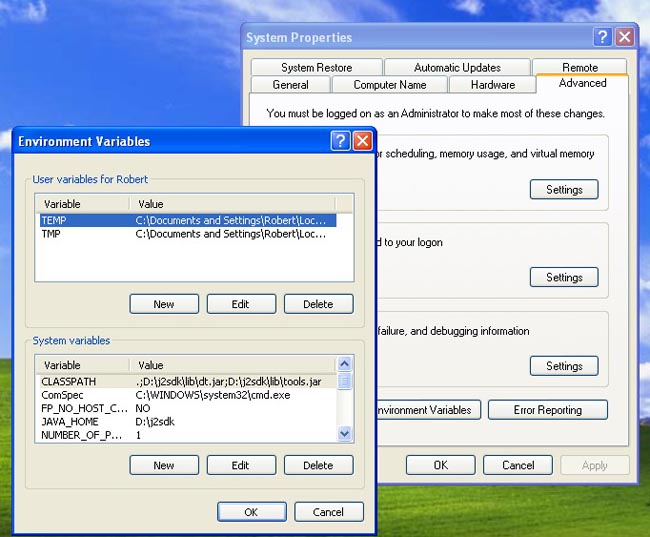Go to the Hardware tab
Screen dimensions: 650x537
click(x=492, y=85)
